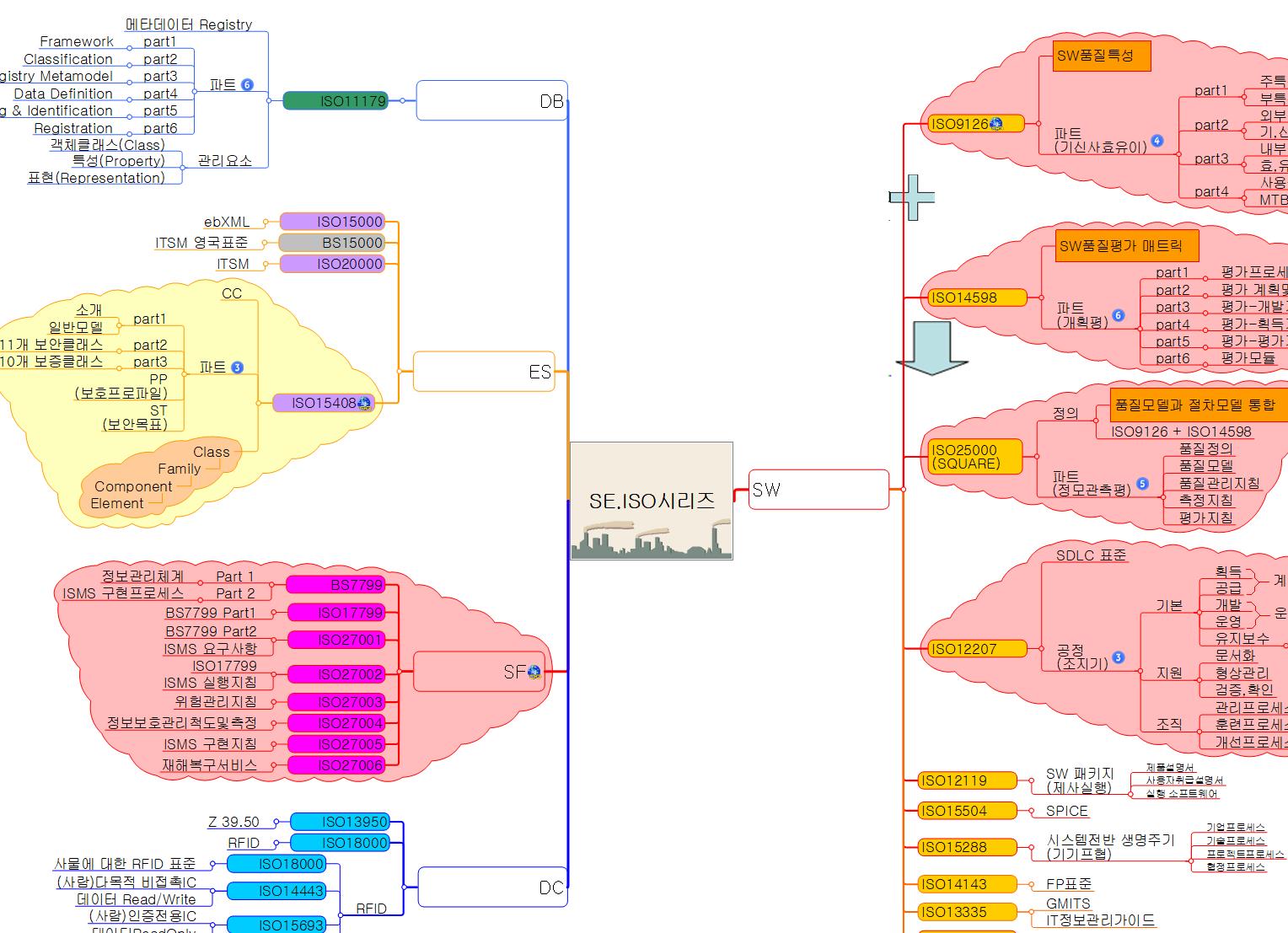Click number 4 badge in ISO9126 cloud
This screenshot has width=1288, height=933.
(1157, 141)
